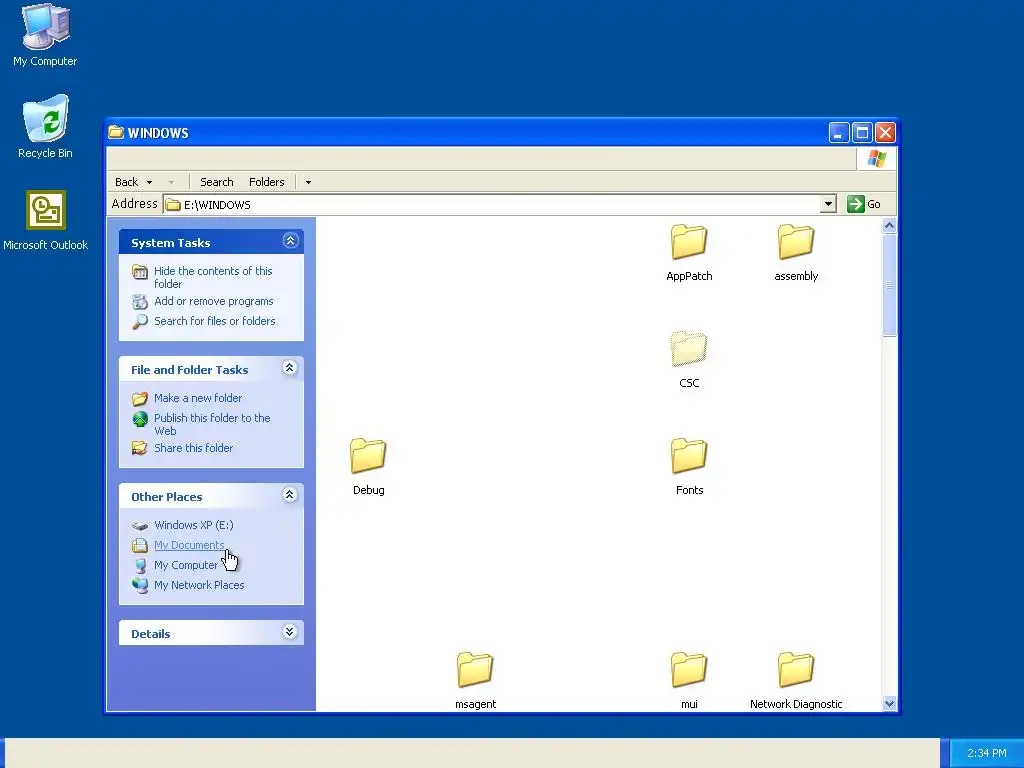Click the Search toolbar button

216,182
